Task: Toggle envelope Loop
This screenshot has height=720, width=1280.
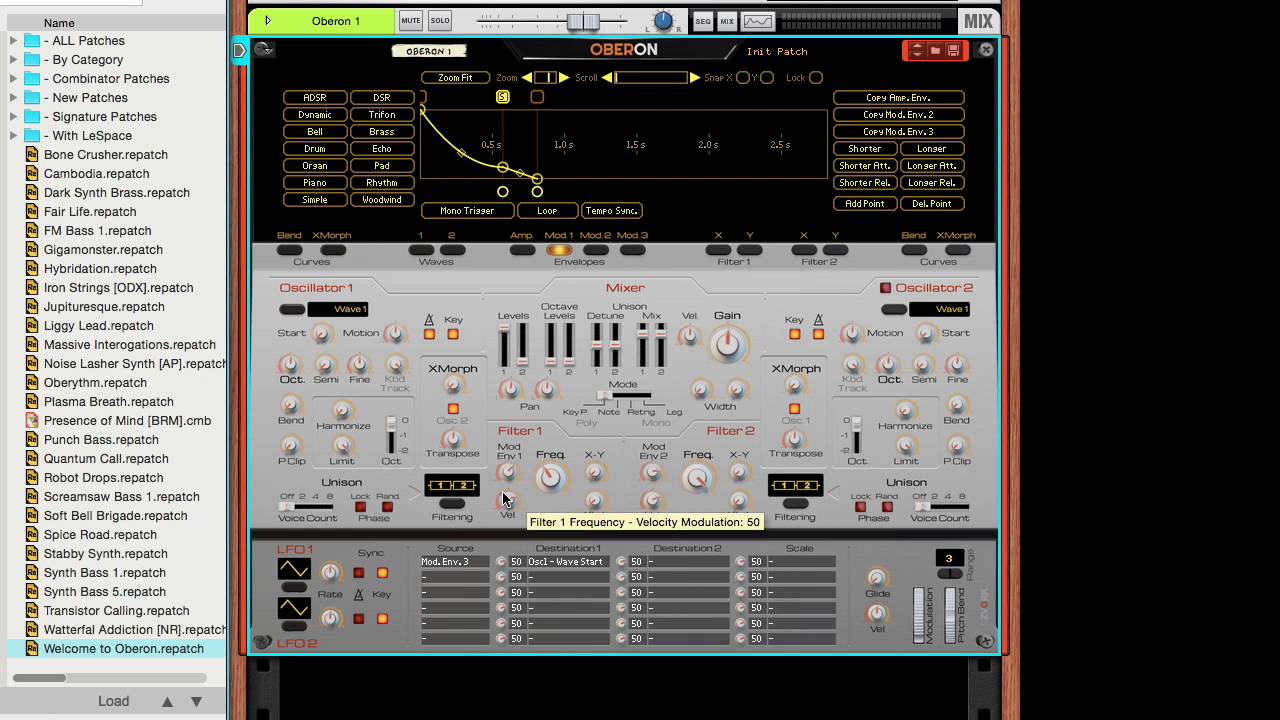Action: tap(547, 211)
